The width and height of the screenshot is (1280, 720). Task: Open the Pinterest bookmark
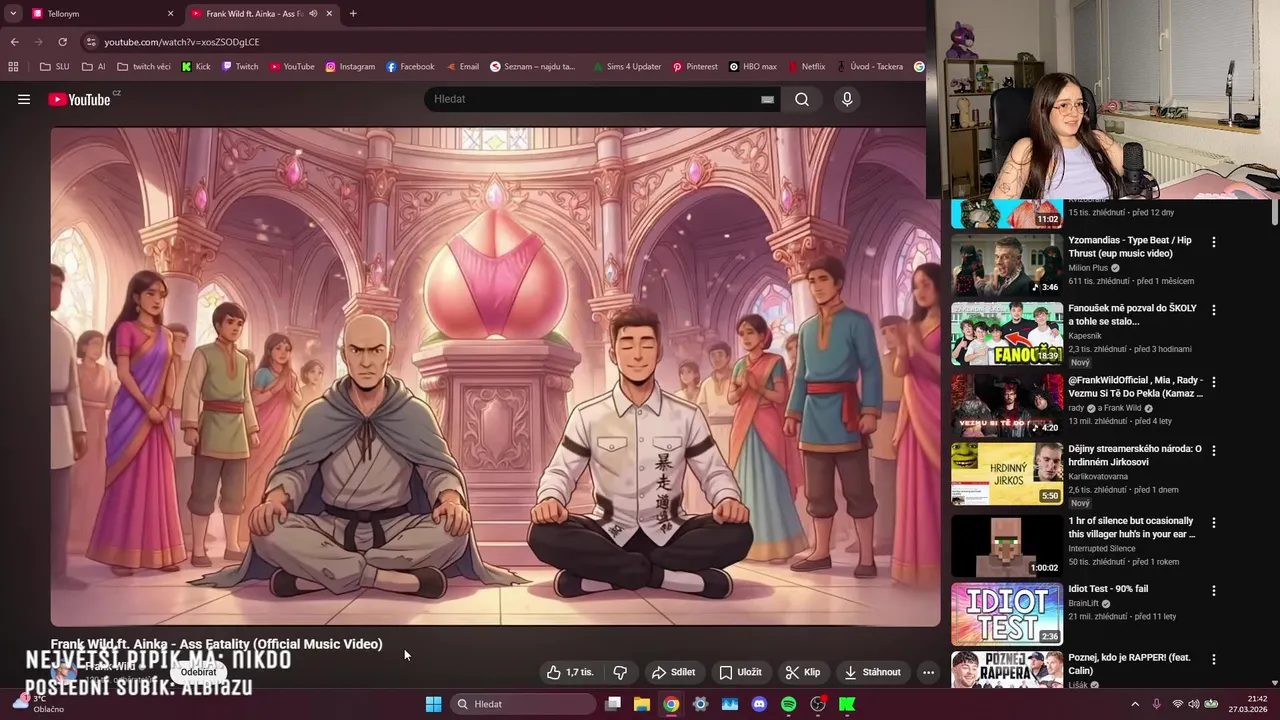click(695, 67)
